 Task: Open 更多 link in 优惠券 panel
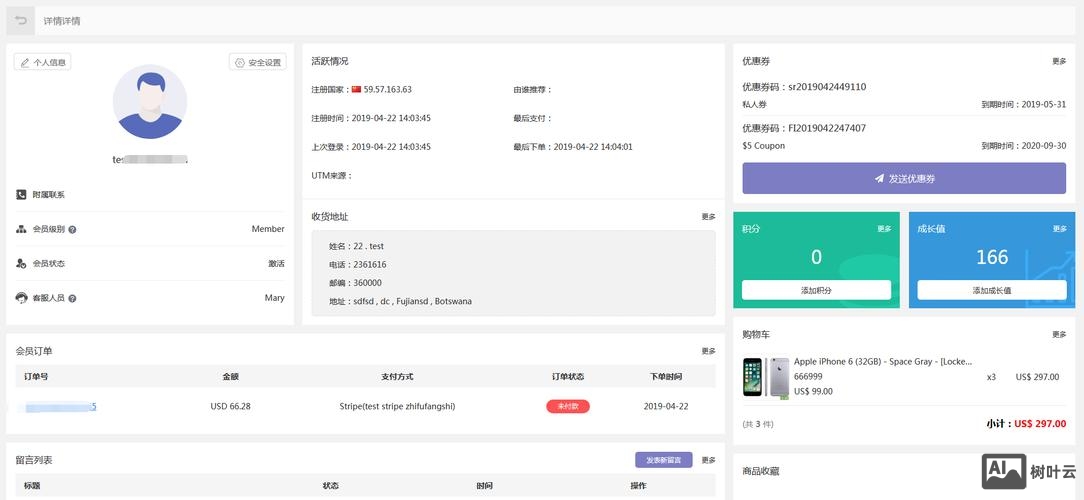point(1059,61)
